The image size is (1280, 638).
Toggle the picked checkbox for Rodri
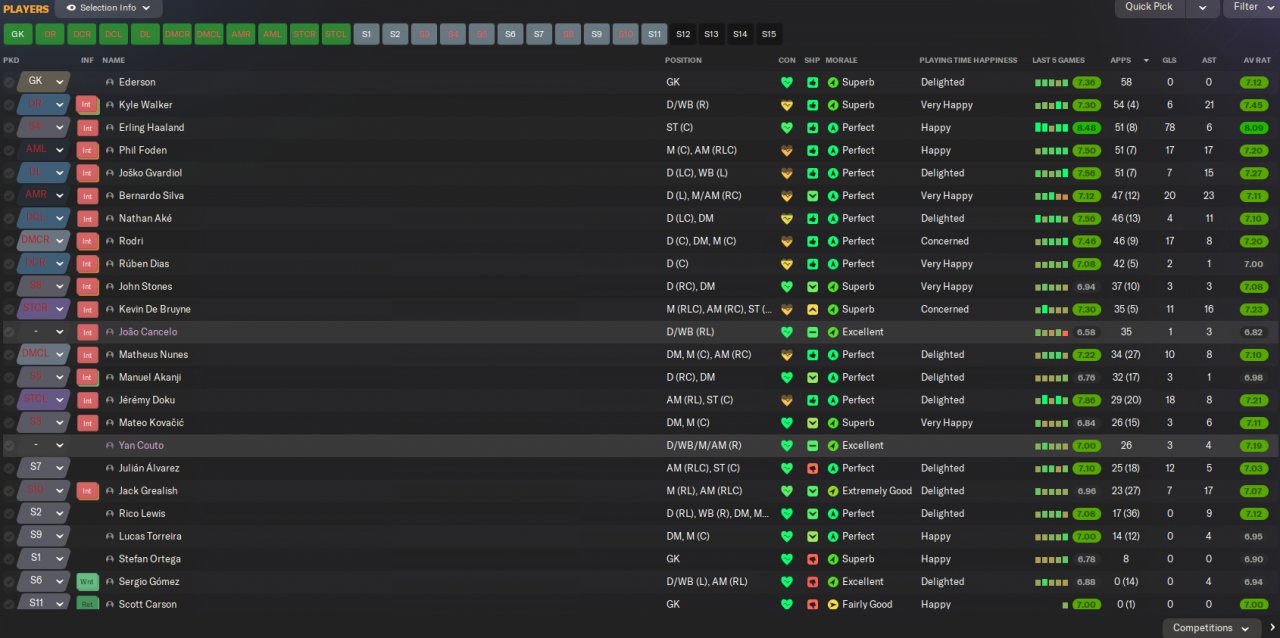9,241
